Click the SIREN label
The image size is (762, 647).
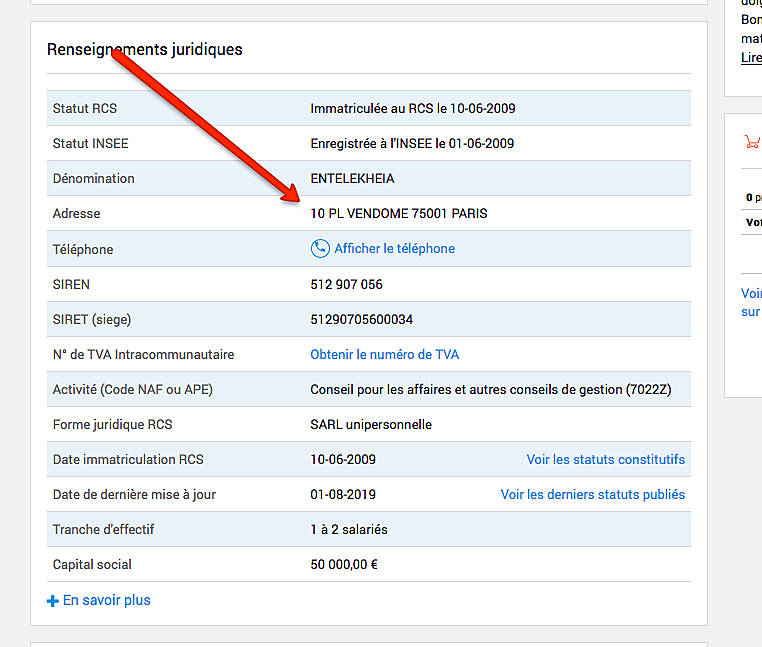pos(71,284)
